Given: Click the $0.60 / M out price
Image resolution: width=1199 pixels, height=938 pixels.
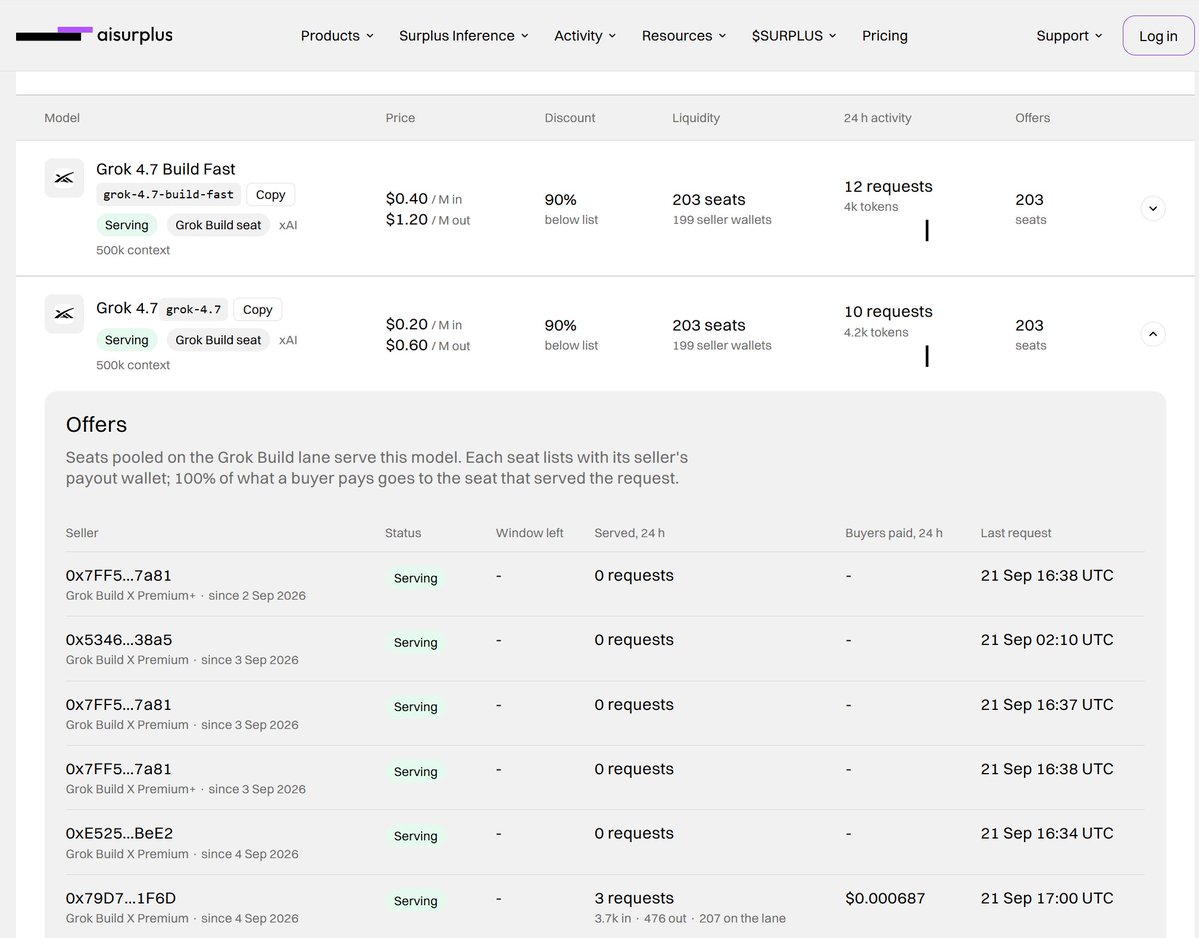Looking at the screenshot, I should tap(427, 346).
